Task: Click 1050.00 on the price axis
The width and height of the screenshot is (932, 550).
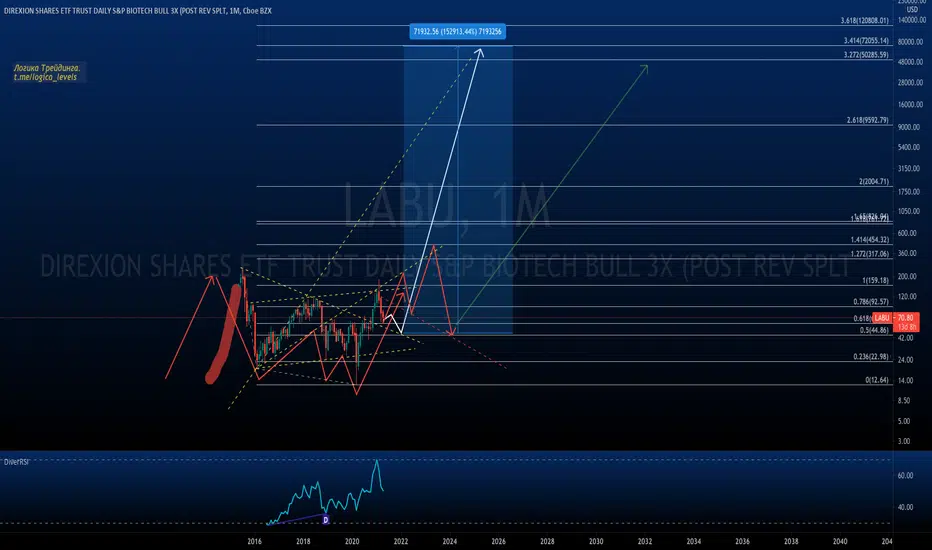Action: click(909, 212)
